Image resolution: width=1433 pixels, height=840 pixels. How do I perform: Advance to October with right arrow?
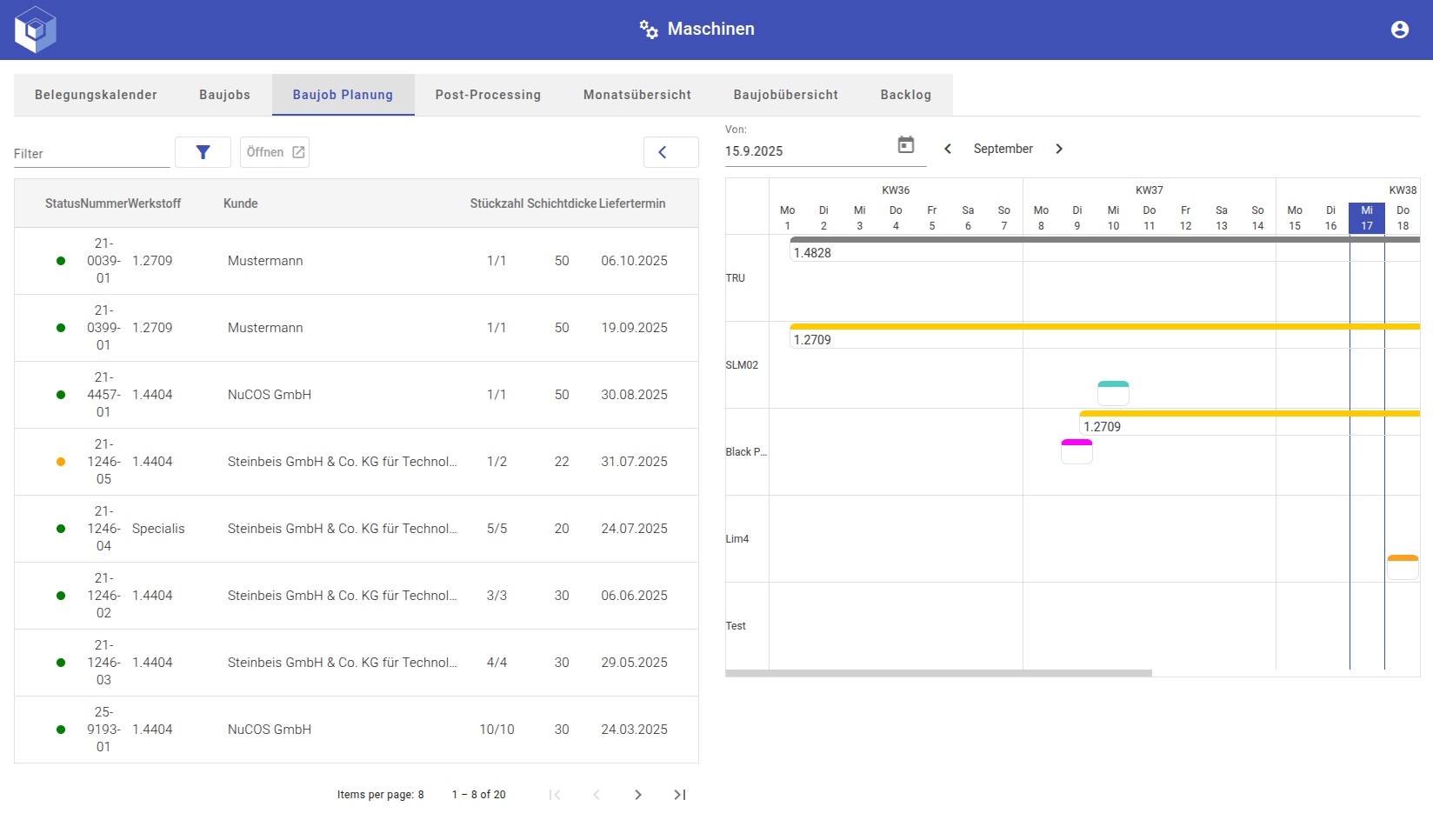(1059, 149)
